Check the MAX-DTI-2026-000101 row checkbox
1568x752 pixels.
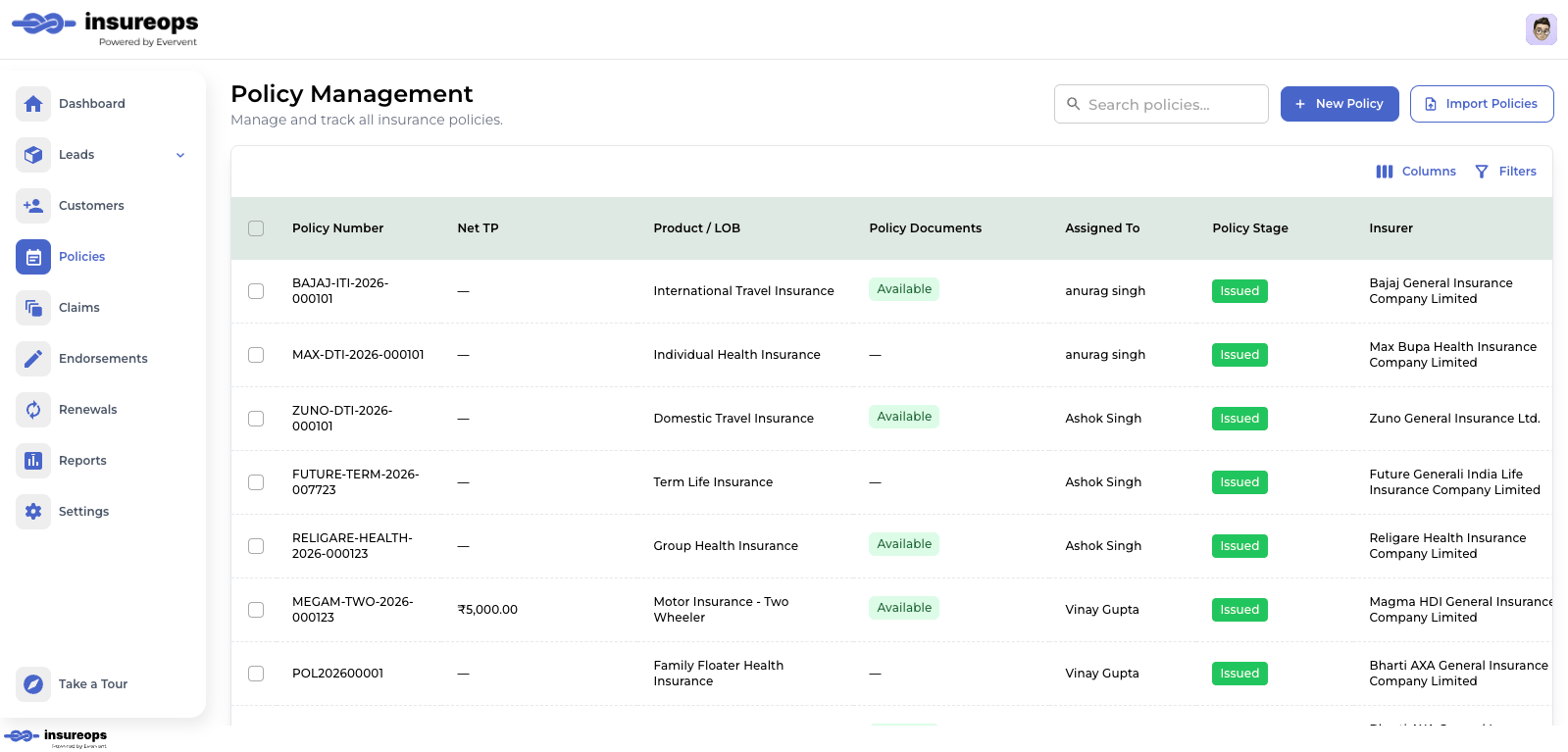(256, 355)
